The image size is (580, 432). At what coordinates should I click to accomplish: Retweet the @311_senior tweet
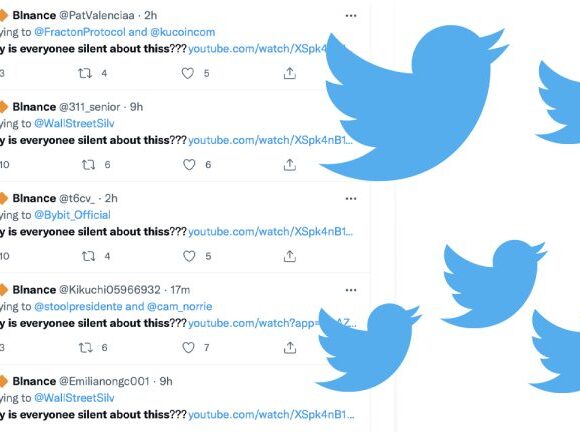tap(88, 165)
